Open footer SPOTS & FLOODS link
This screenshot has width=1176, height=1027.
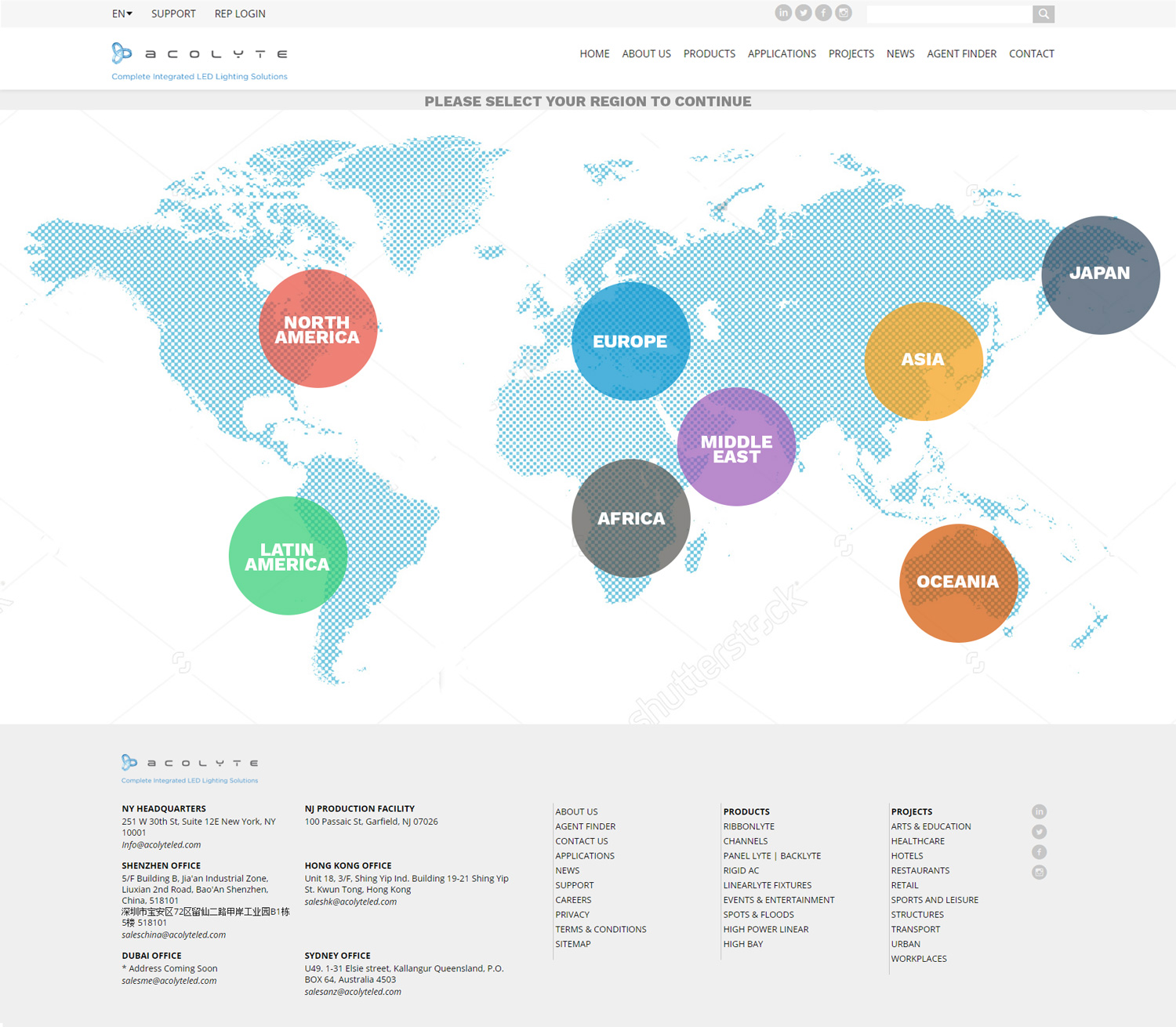(758, 915)
